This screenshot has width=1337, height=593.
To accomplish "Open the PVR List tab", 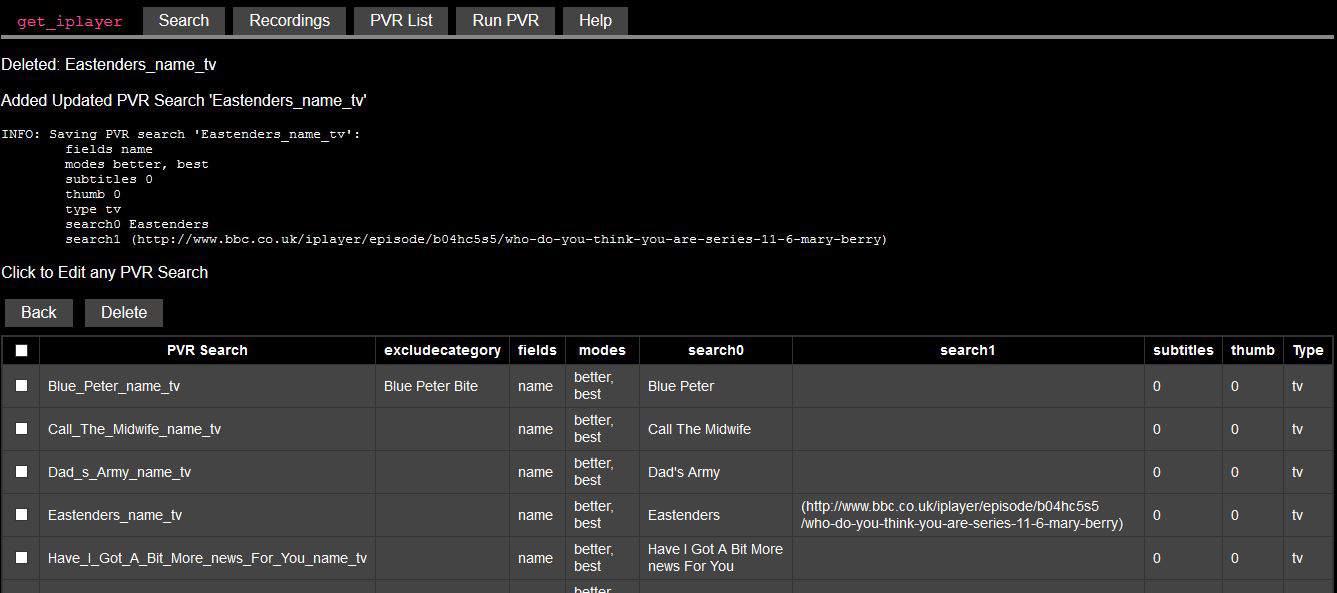I will tap(401, 21).
